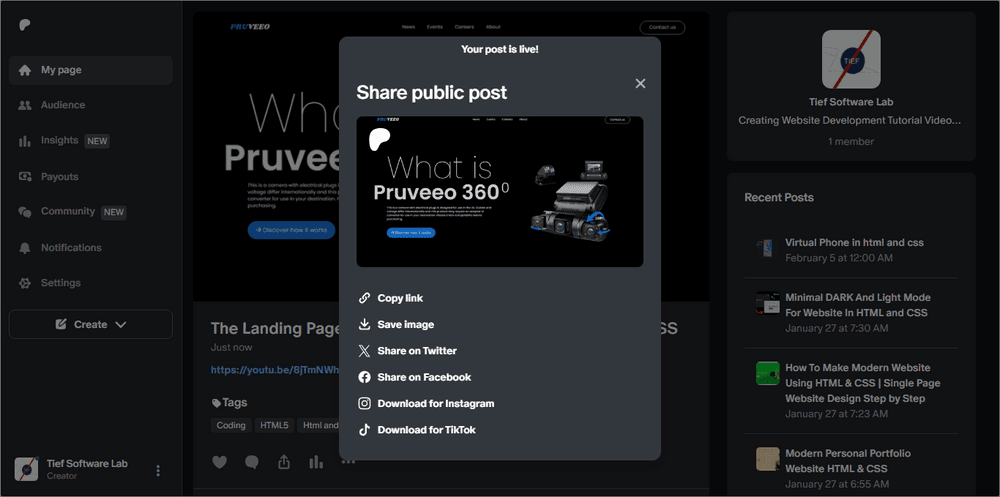The image size is (1000, 497).
Task: Click the chain link icon beside Copy link
Action: coord(364,298)
